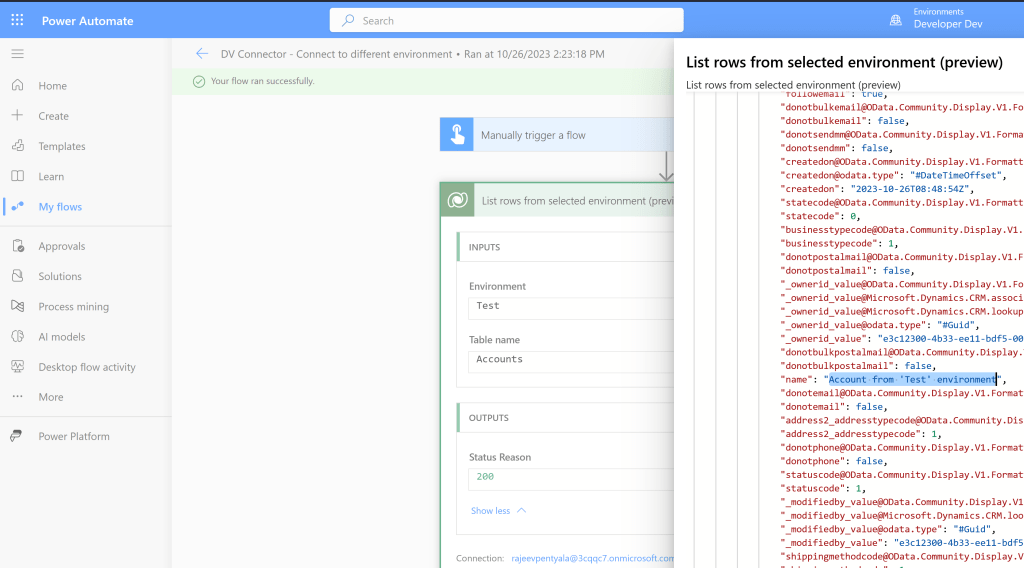Click the Approvals icon in the sidebar
The image size is (1024, 568).
click(x=18, y=246)
